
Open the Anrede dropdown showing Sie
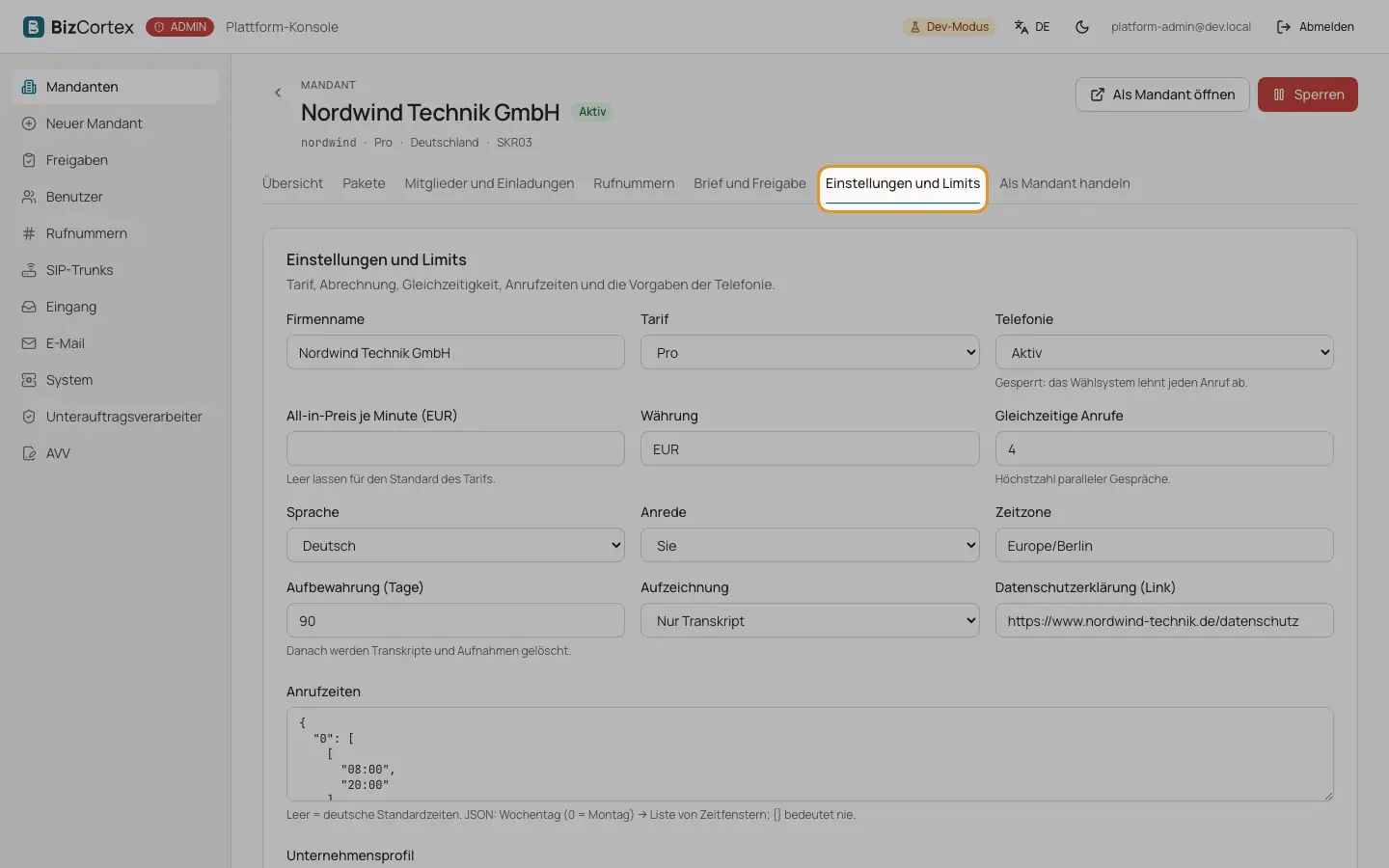click(809, 545)
